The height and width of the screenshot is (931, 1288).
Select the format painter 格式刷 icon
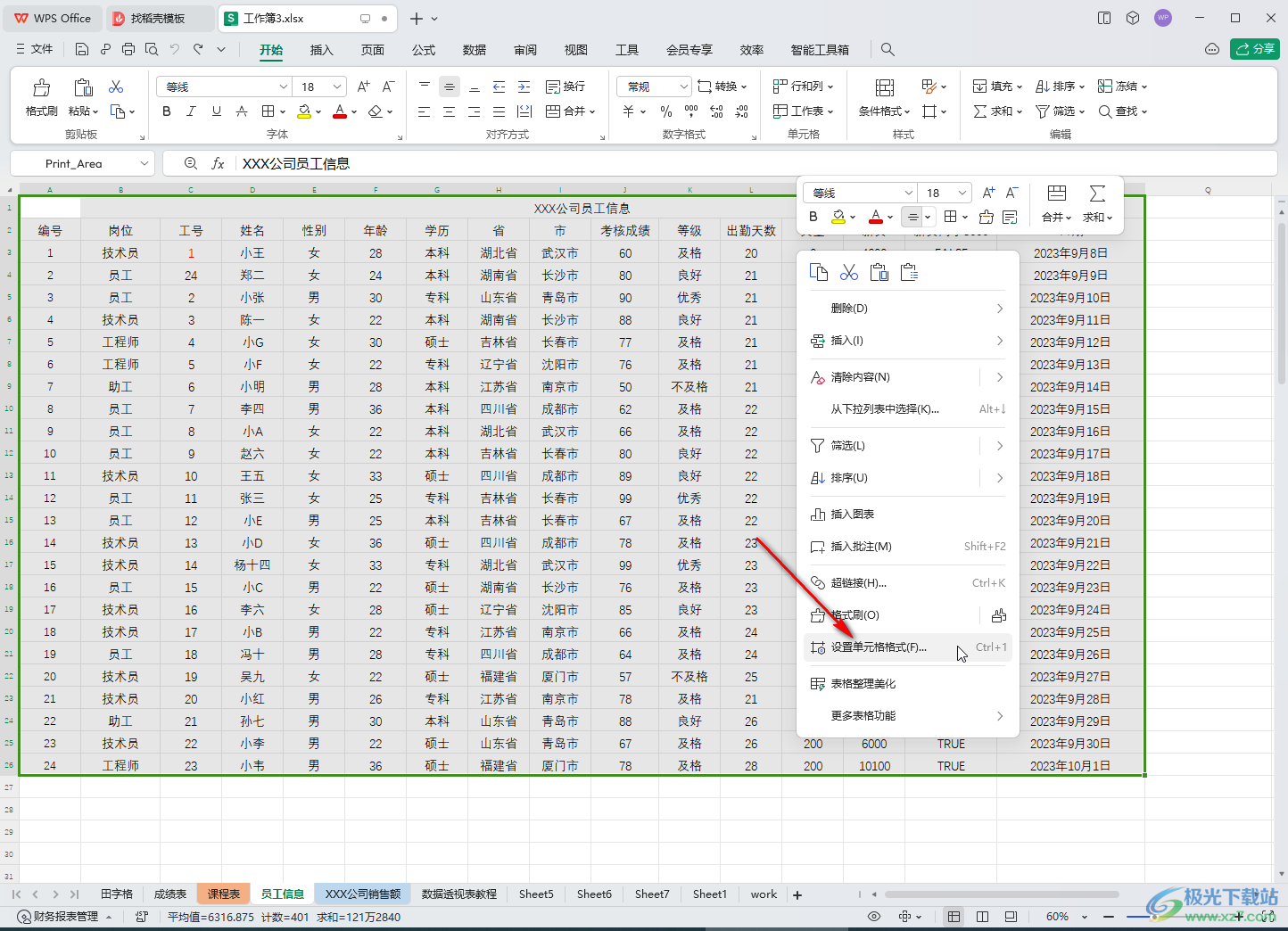(40, 98)
